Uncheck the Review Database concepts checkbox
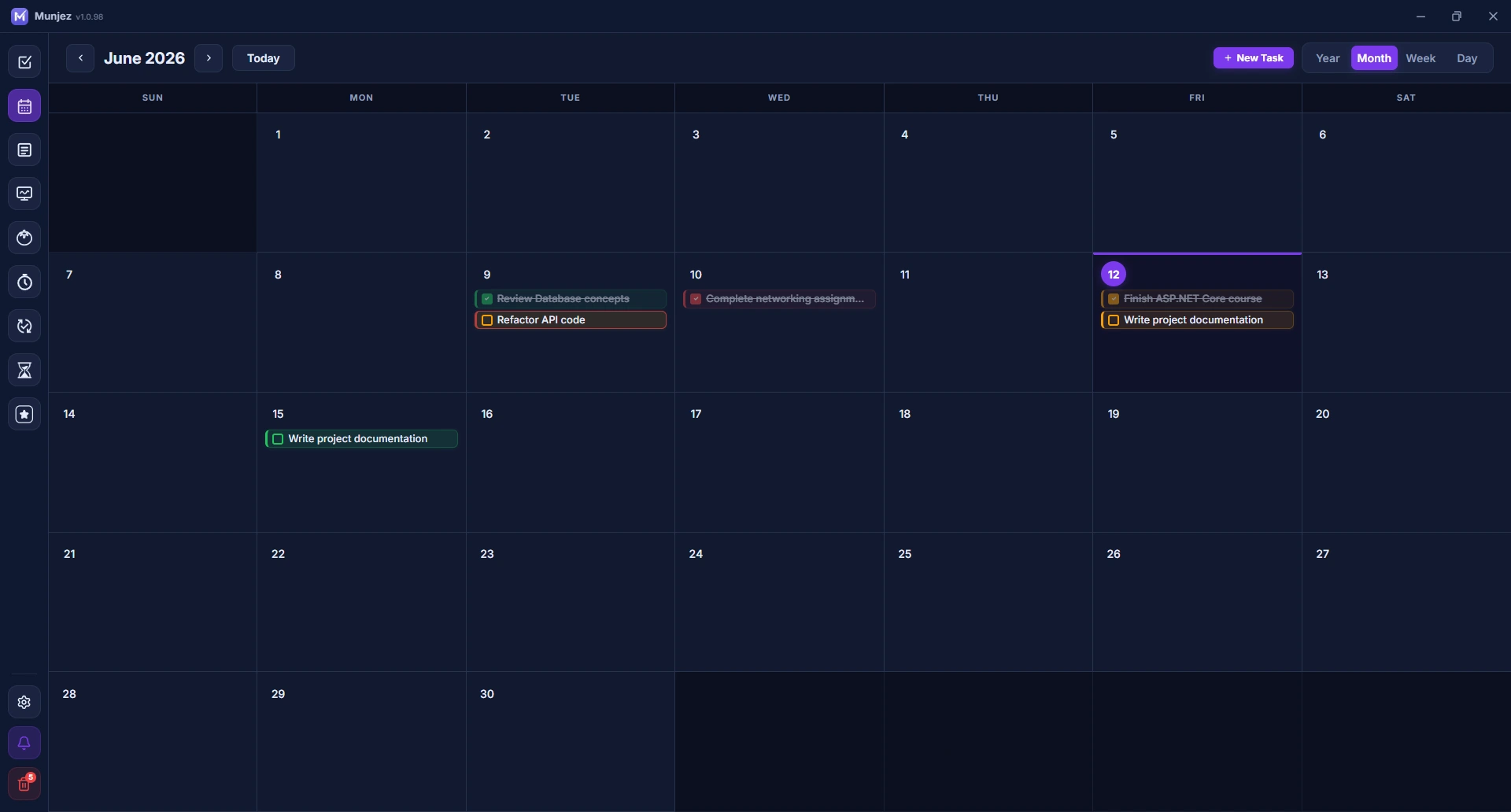Viewport: 1511px width, 812px height. tap(487, 299)
